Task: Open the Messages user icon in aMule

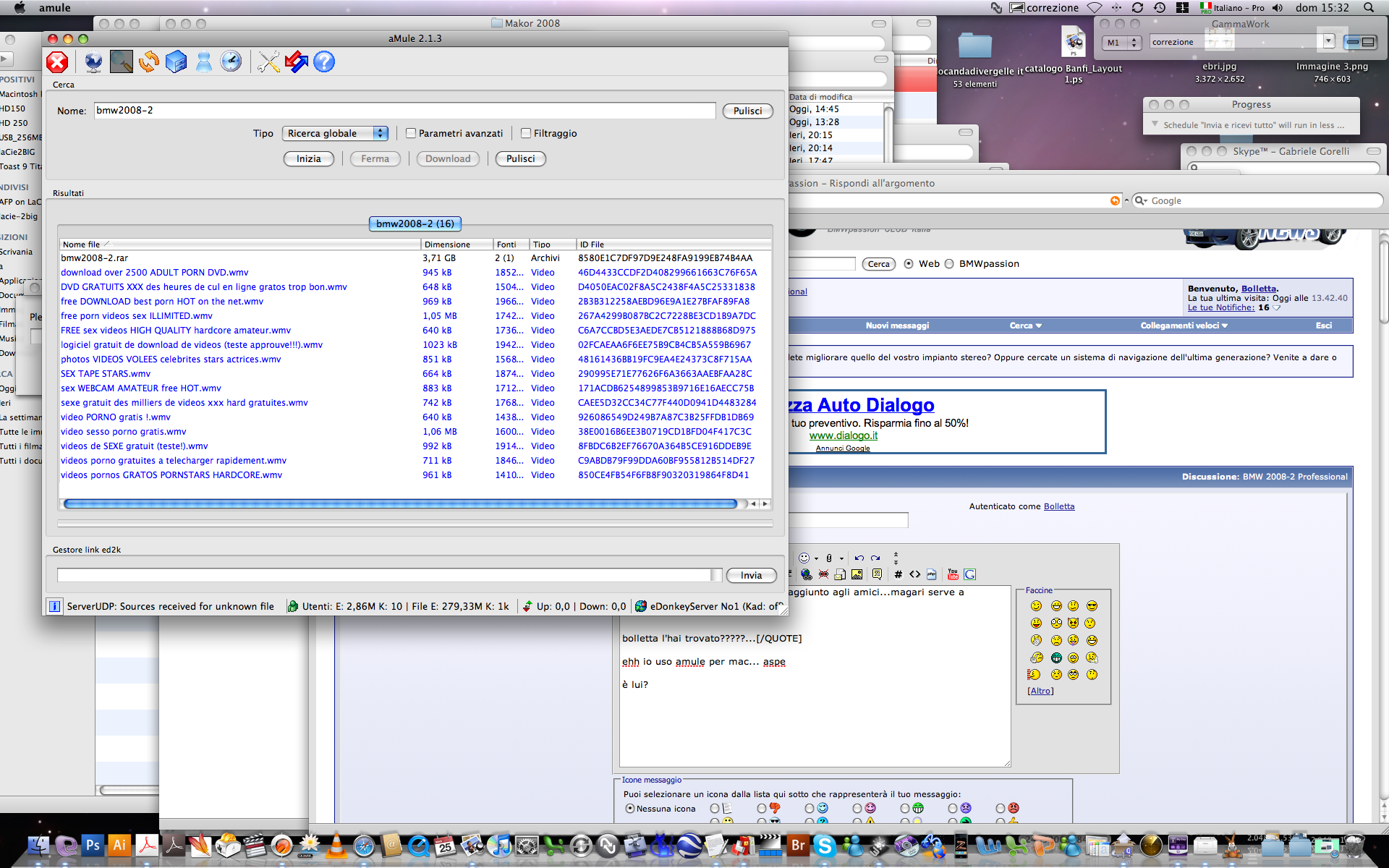Action: 204,62
